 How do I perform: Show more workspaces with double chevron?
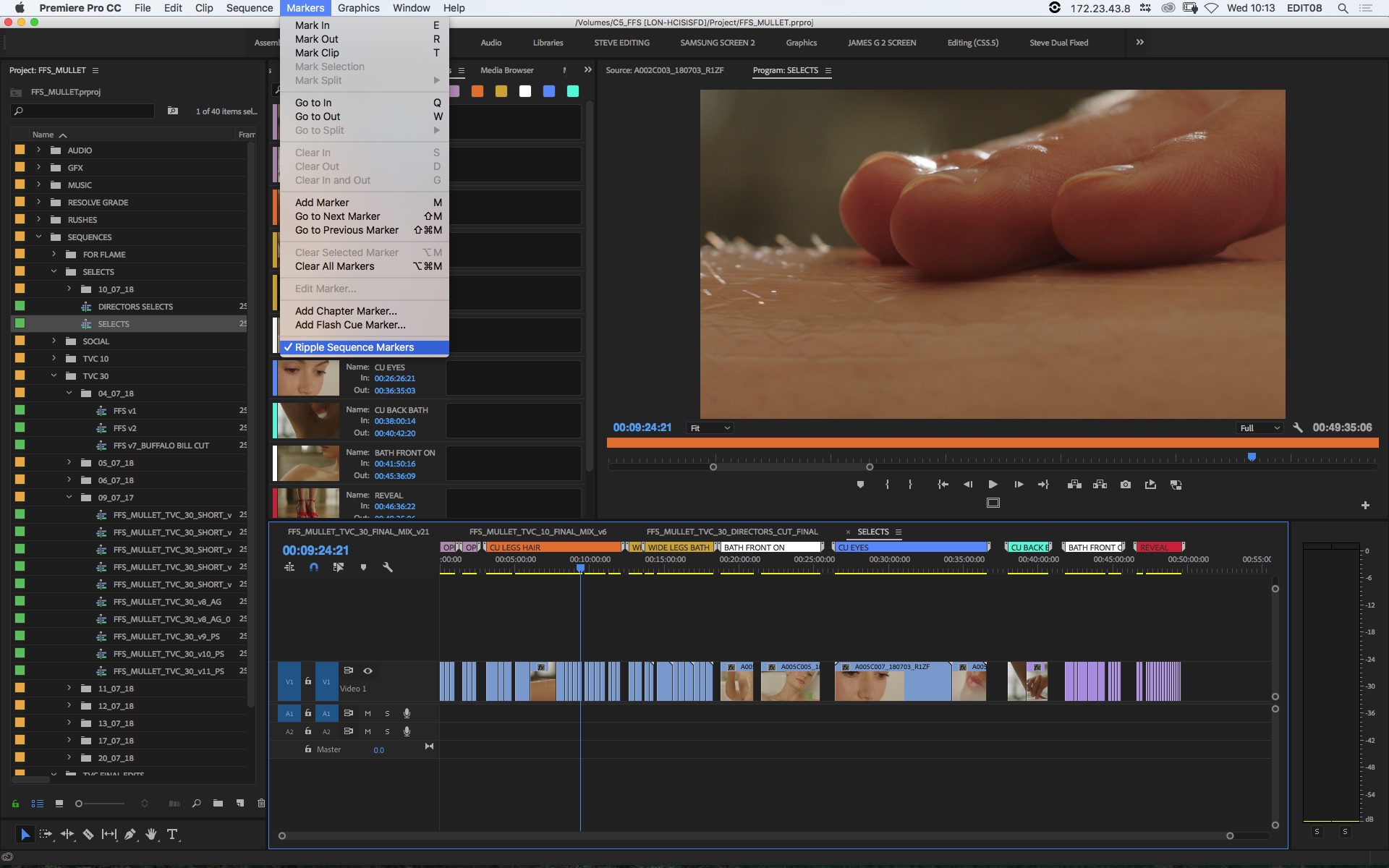click(x=1140, y=42)
